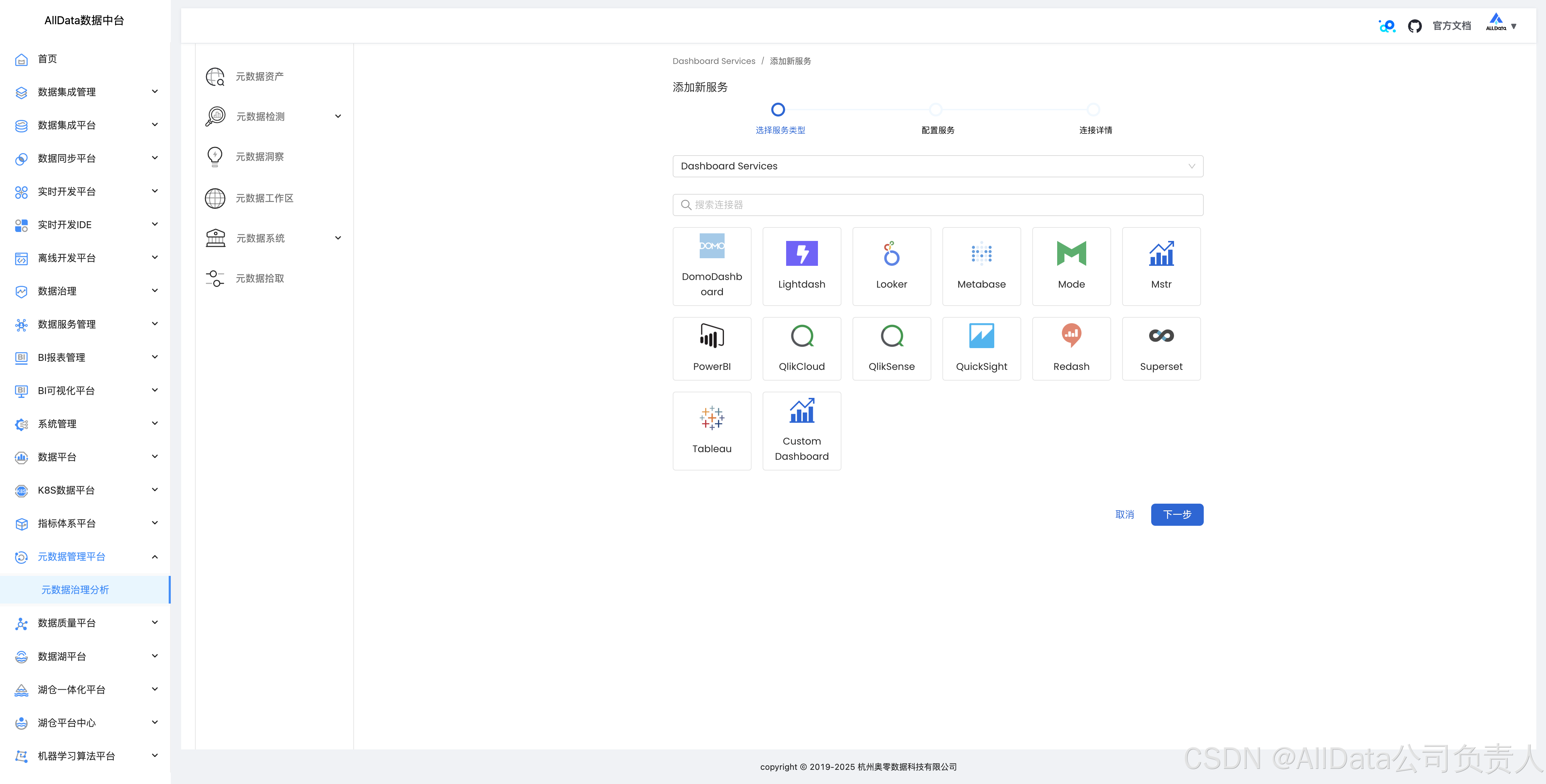Screen dimensions: 1546x784
Task: Click the 取消 cancel link
Action: coord(1125,514)
